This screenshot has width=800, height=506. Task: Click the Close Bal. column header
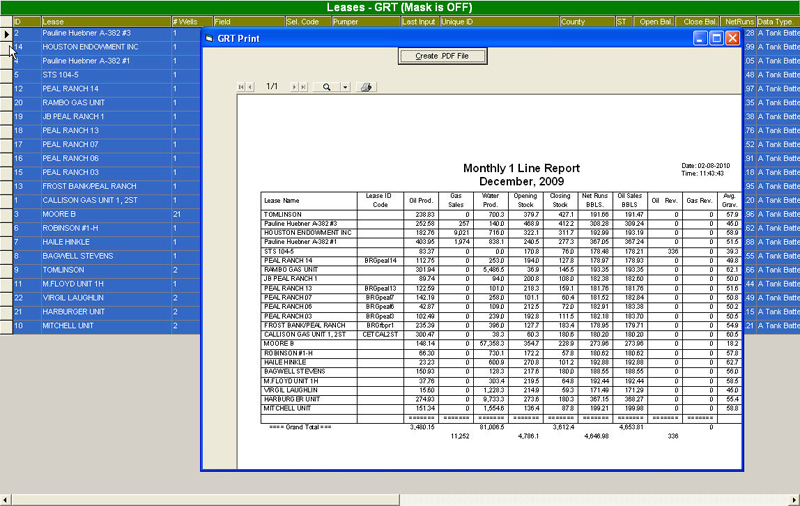point(698,21)
